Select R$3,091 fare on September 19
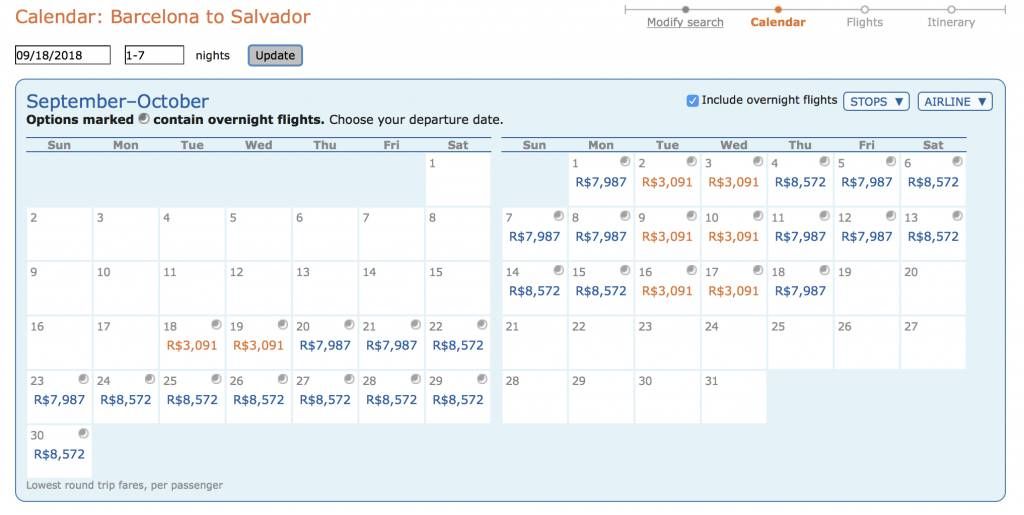 (258, 345)
